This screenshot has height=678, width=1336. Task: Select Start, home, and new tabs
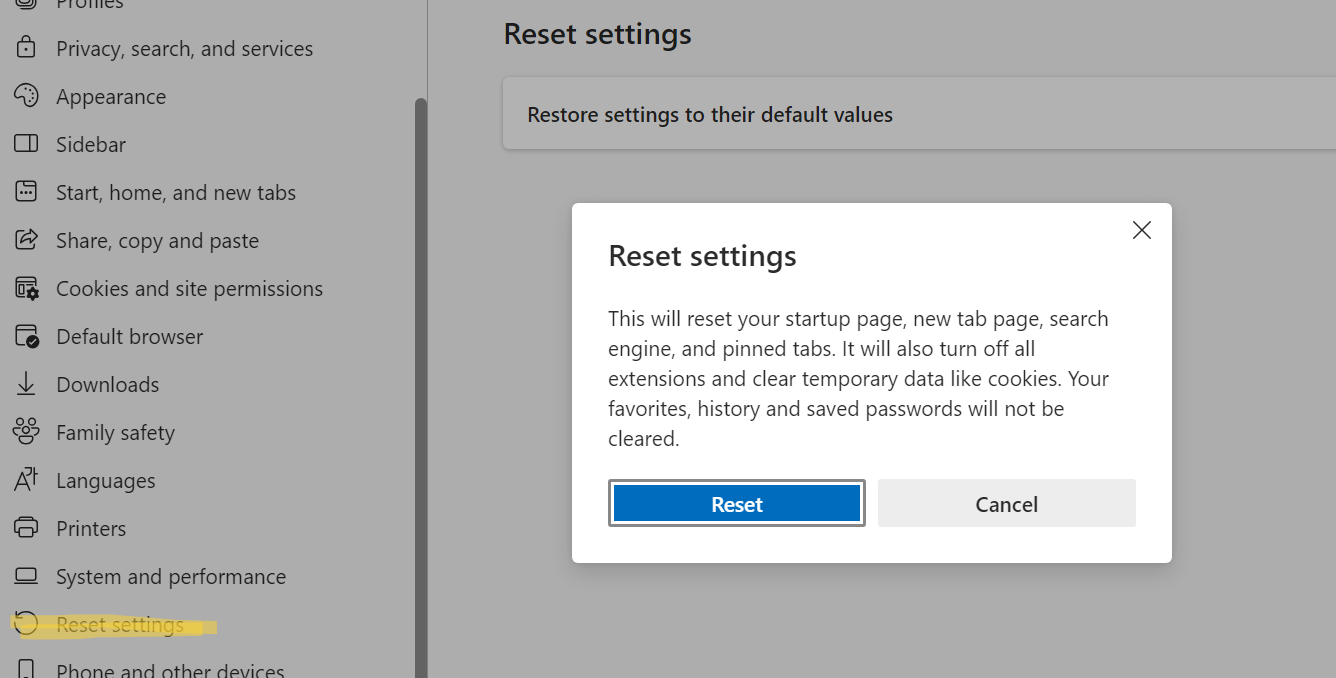[x=176, y=192]
